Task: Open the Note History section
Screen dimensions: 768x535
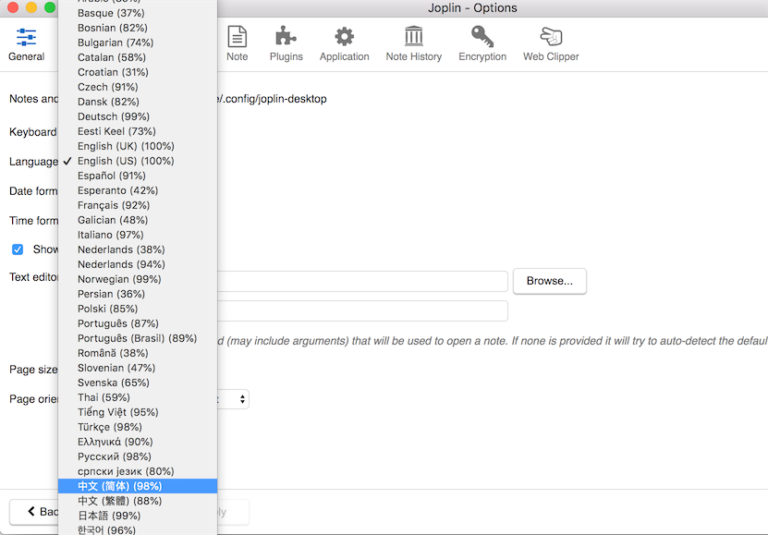Action: pos(413,44)
